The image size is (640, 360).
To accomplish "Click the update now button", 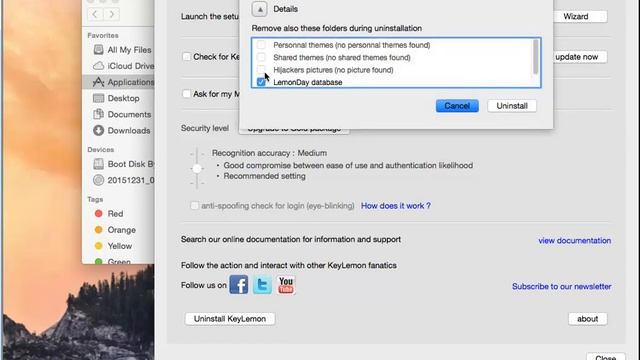I will [577, 57].
